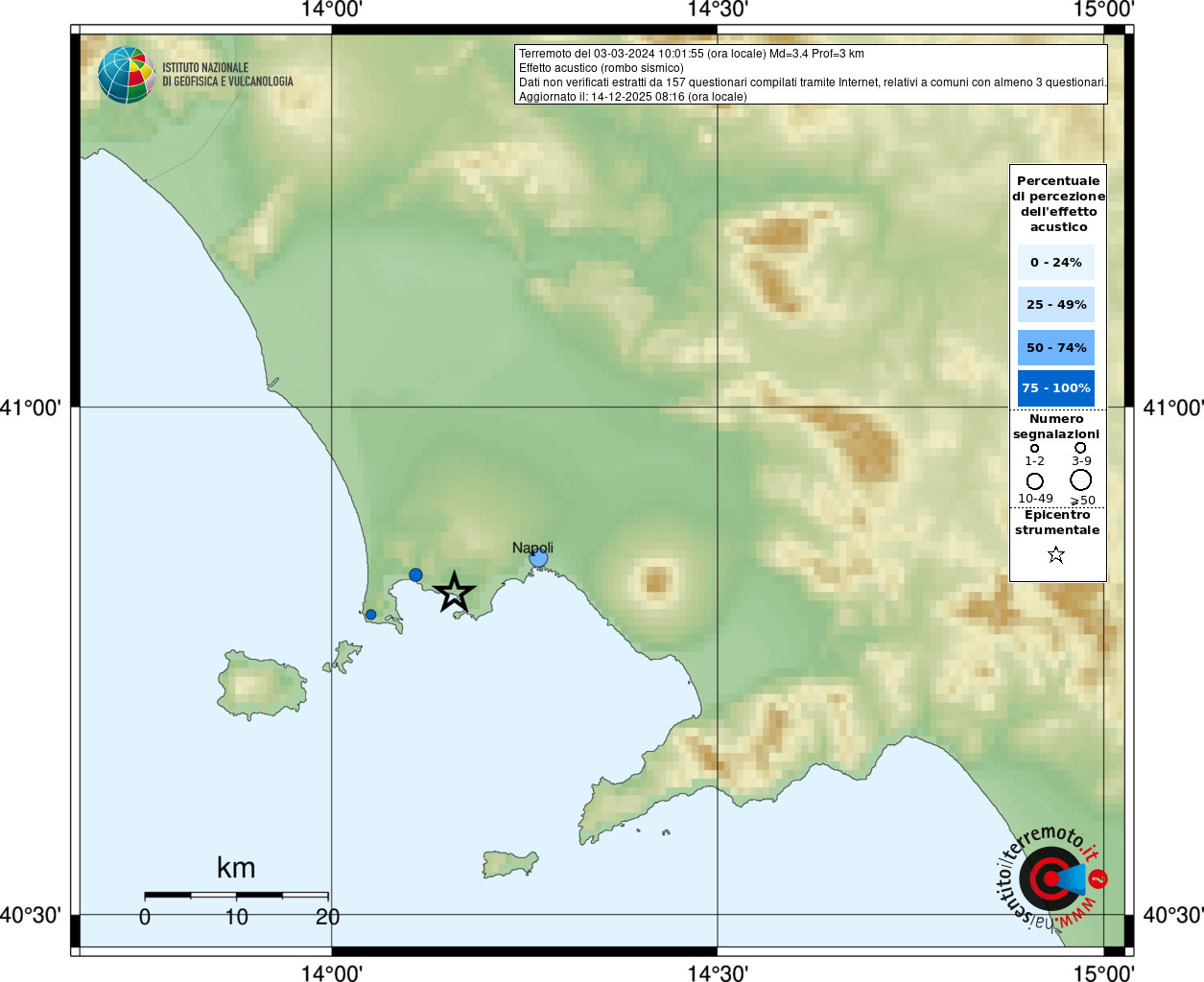Click the top 15°00' longitude label
This screenshot has height=982, width=1204.
pos(1103,10)
